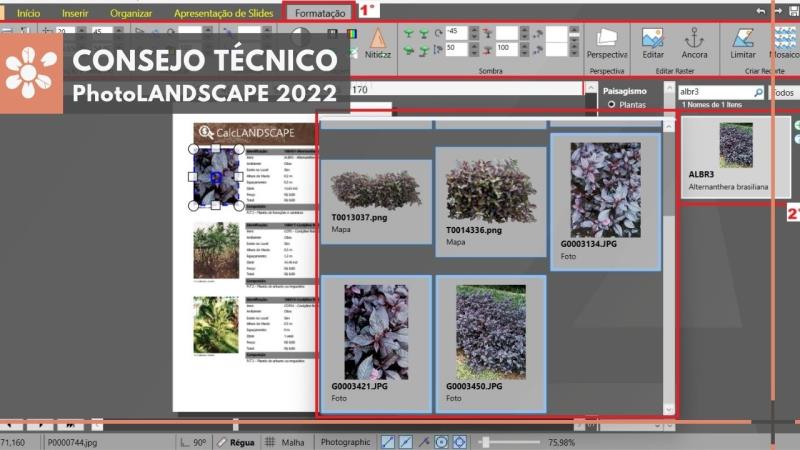
Task: Open the Organizar tab
Action: 131,13
